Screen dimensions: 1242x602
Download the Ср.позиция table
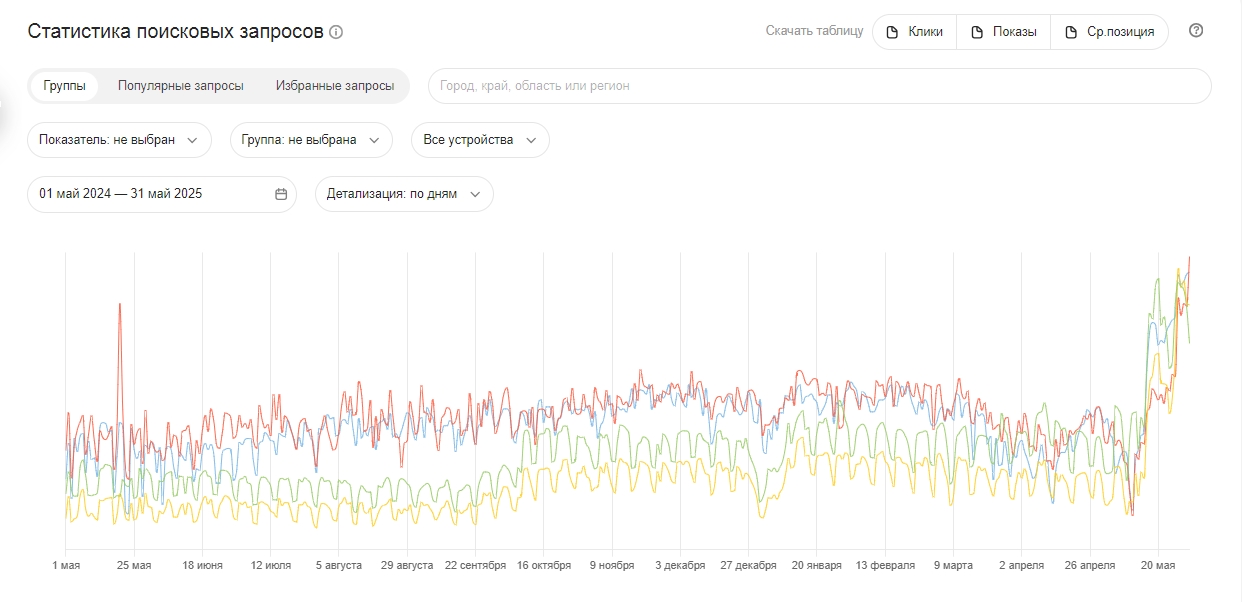click(1110, 32)
